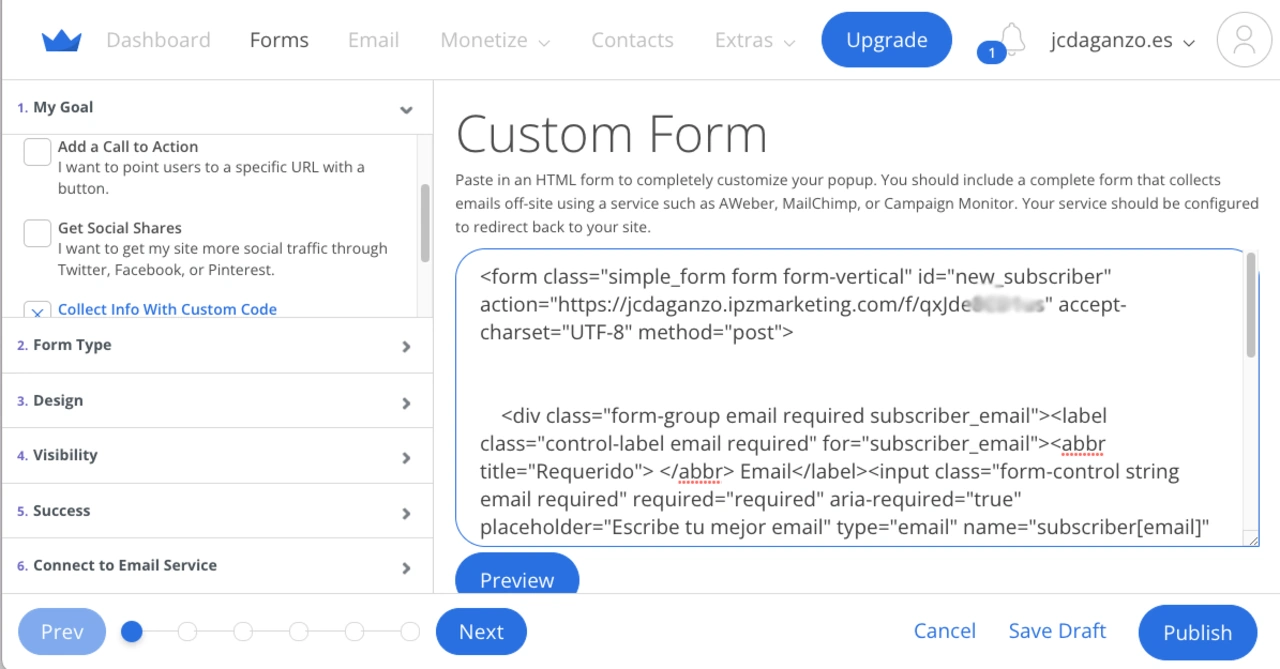Select the first step progress dot

point(131,631)
